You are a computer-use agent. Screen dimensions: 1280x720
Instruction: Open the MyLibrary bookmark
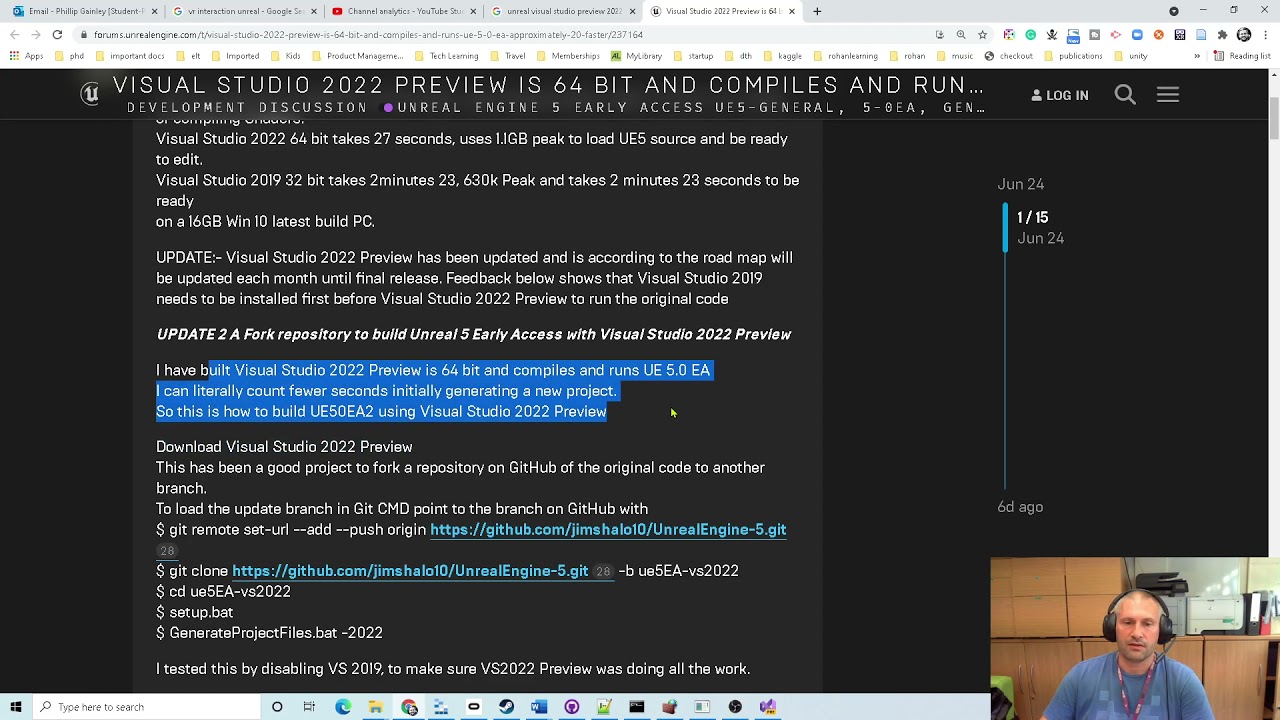click(636, 56)
